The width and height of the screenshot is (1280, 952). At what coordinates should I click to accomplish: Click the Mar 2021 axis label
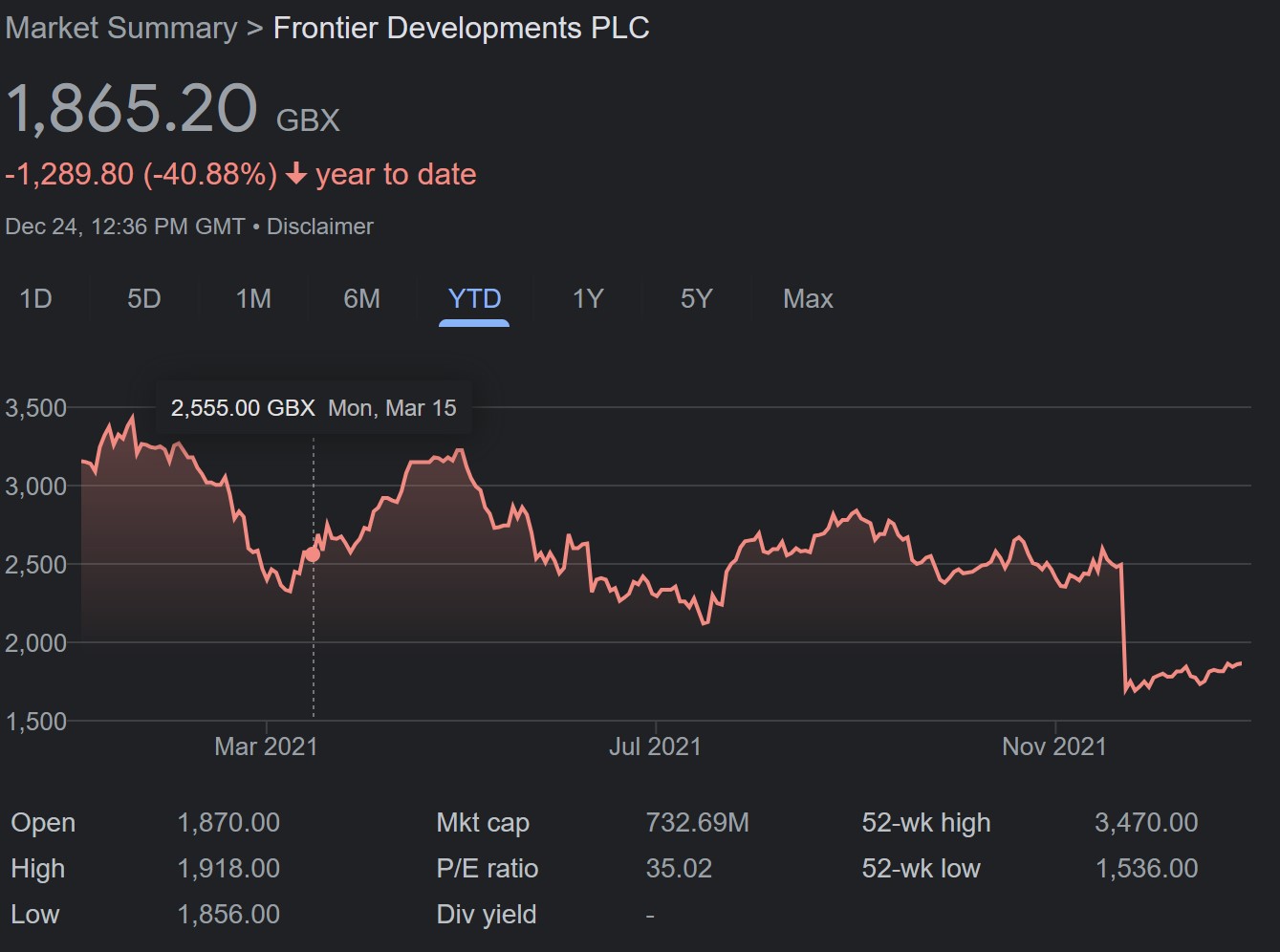266,746
